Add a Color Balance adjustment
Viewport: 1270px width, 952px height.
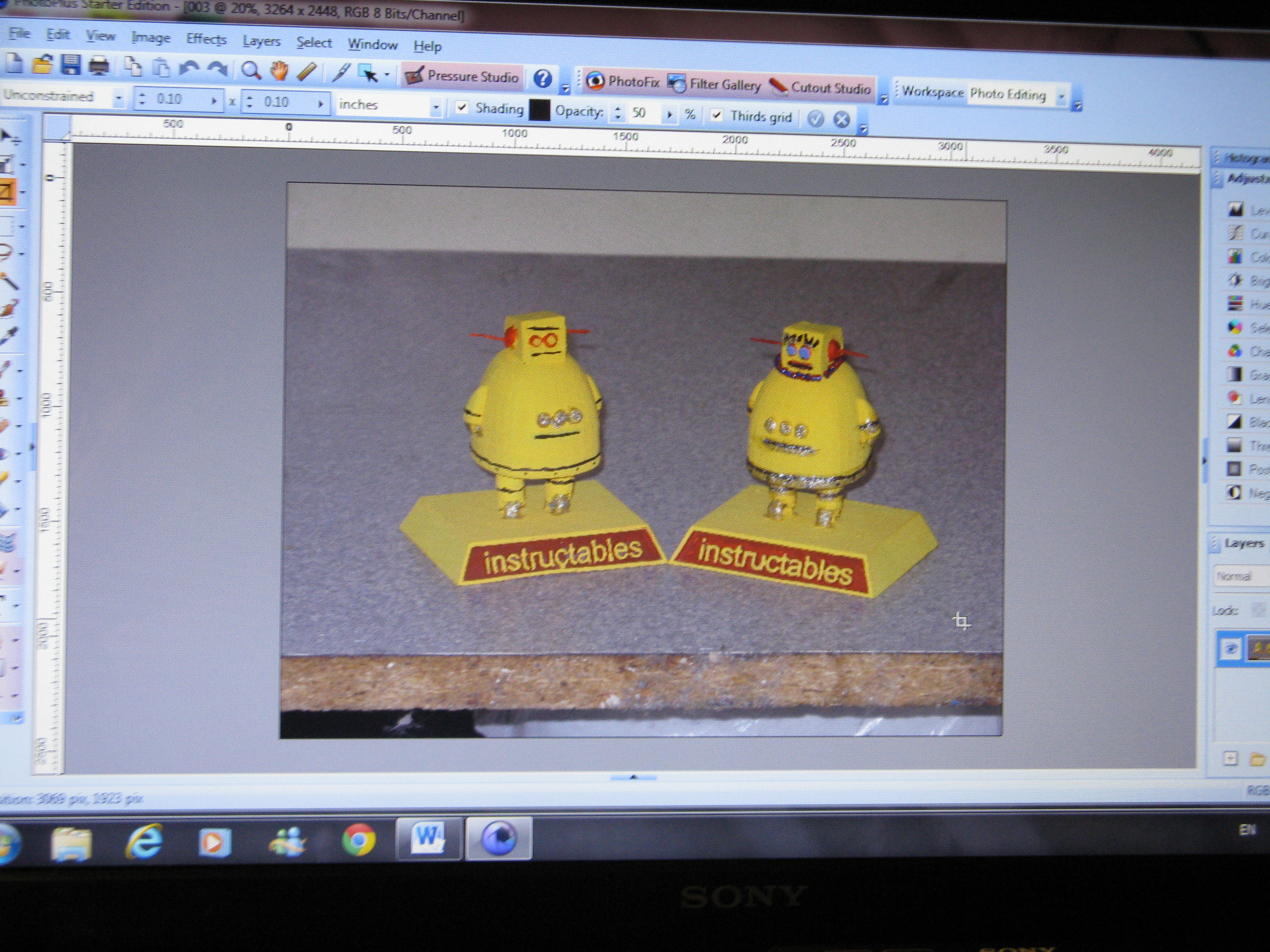coord(1235,257)
